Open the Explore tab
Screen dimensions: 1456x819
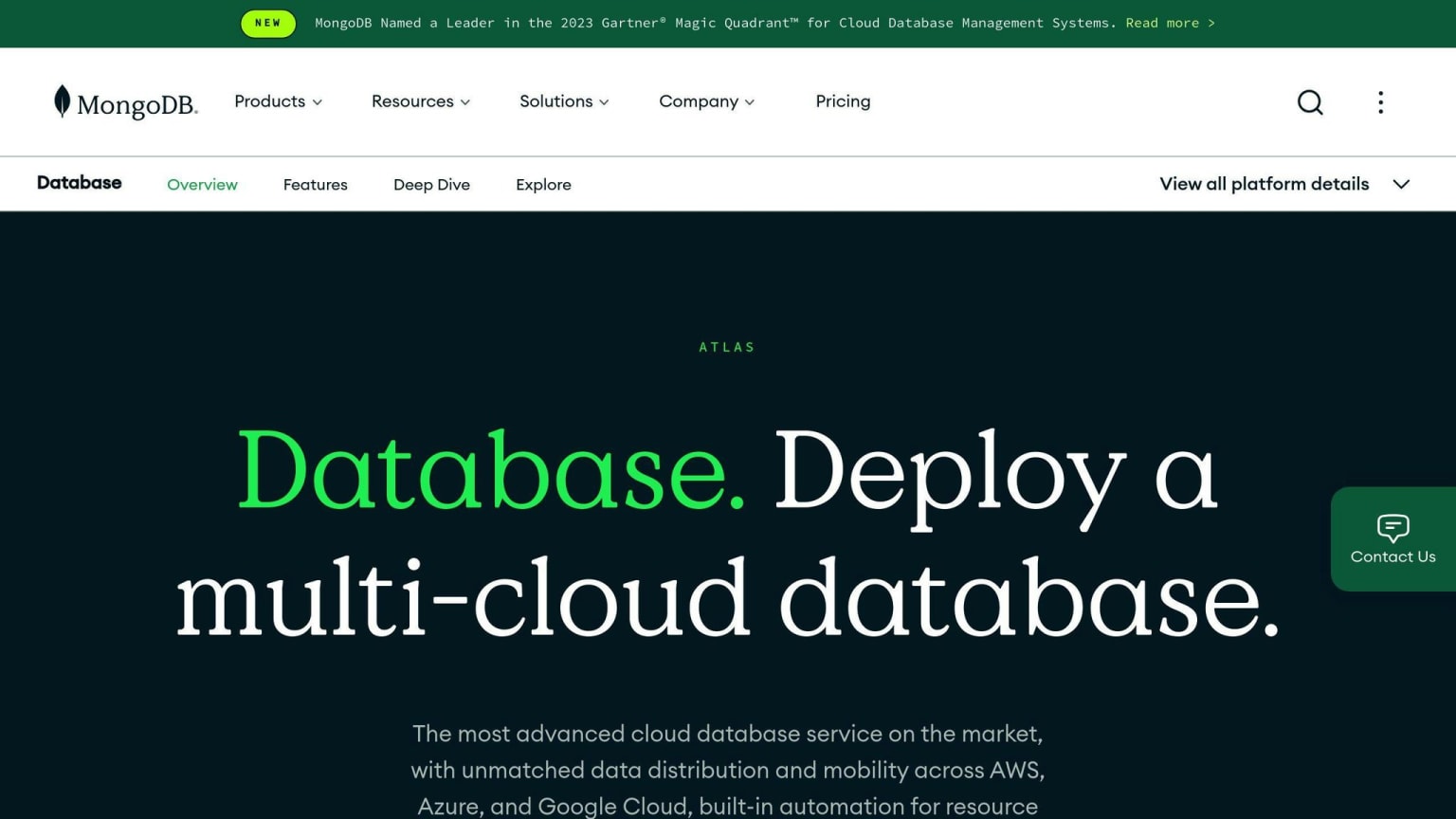(x=543, y=185)
